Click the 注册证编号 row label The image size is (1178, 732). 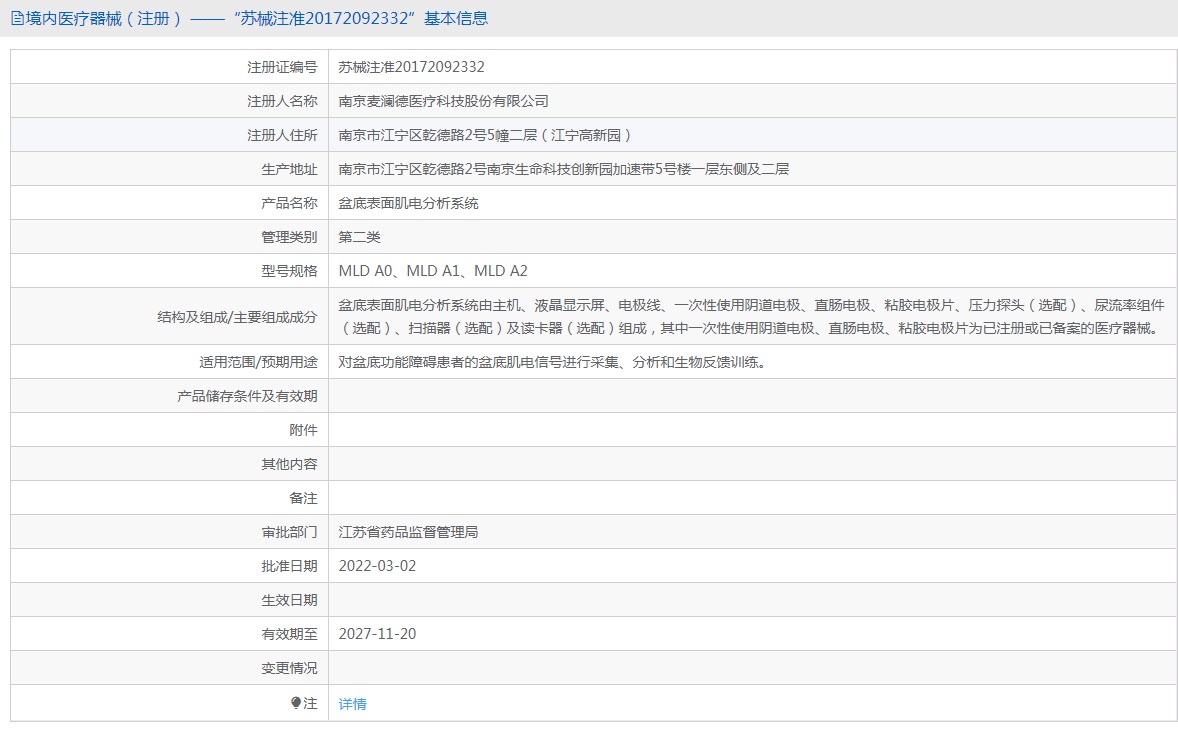pos(282,67)
